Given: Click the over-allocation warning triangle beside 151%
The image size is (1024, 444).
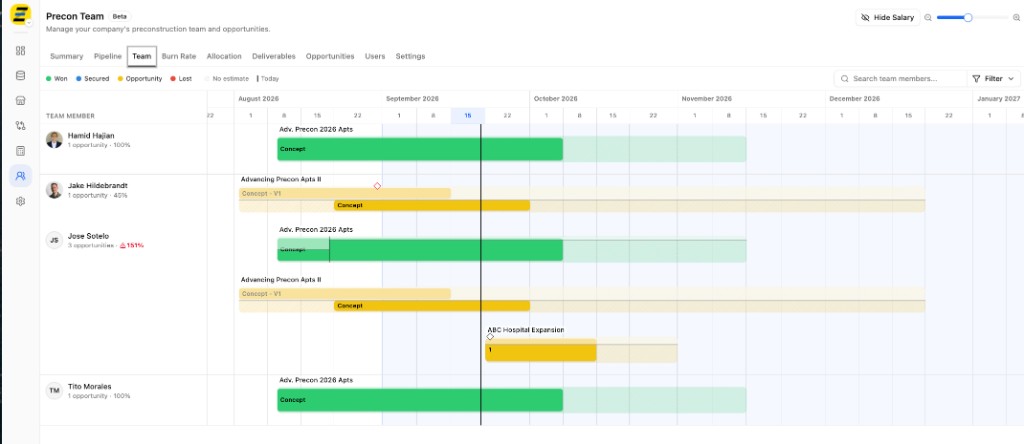Looking at the screenshot, I should click(x=123, y=246).
